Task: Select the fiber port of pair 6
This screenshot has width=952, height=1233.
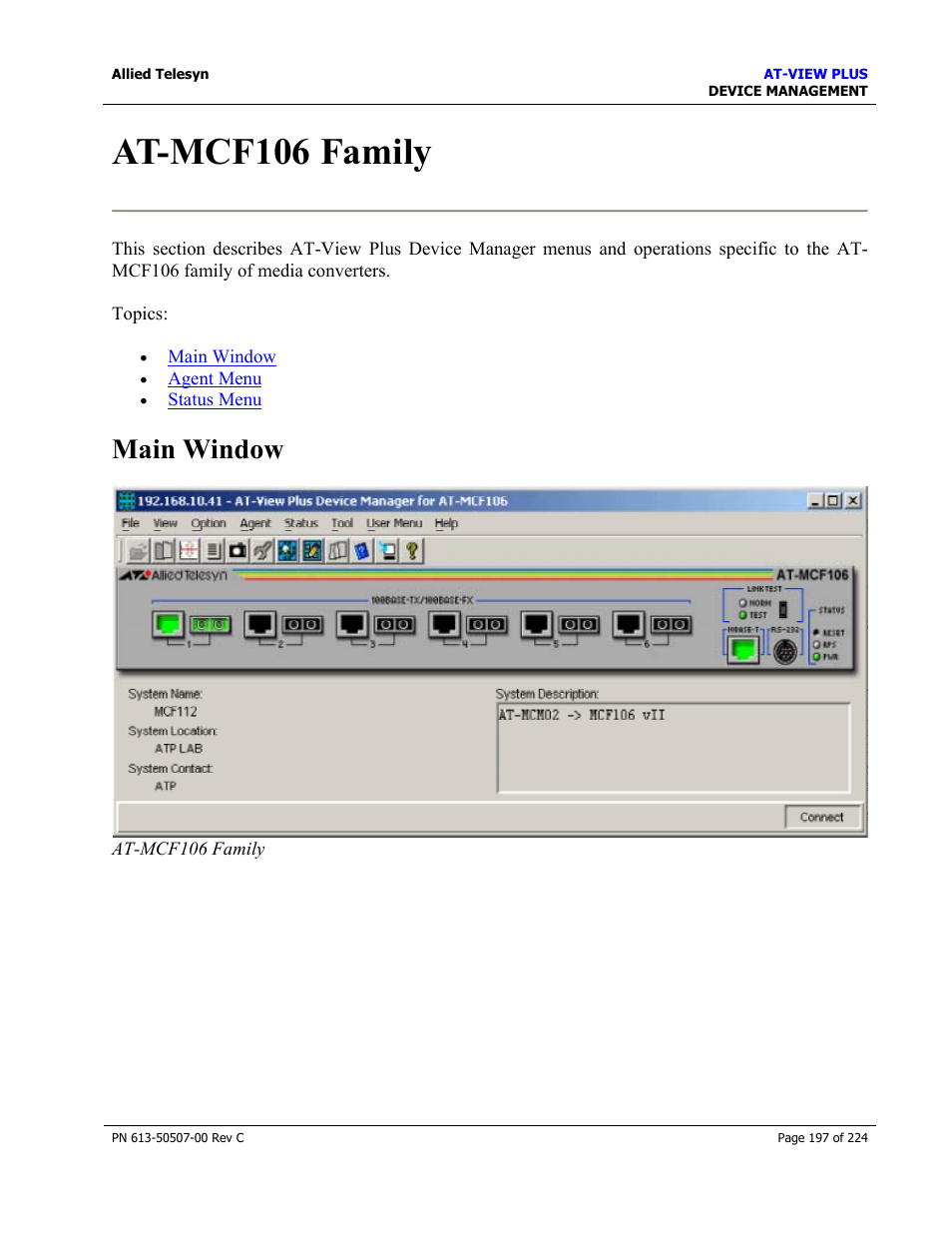Action: pyautogui.click(x=671, y=625)
